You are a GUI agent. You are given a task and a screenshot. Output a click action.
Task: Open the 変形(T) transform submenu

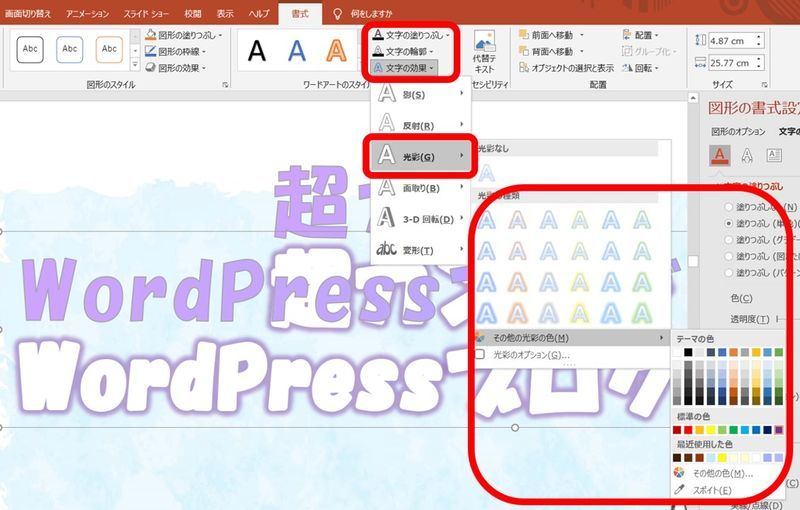point(421,250)
